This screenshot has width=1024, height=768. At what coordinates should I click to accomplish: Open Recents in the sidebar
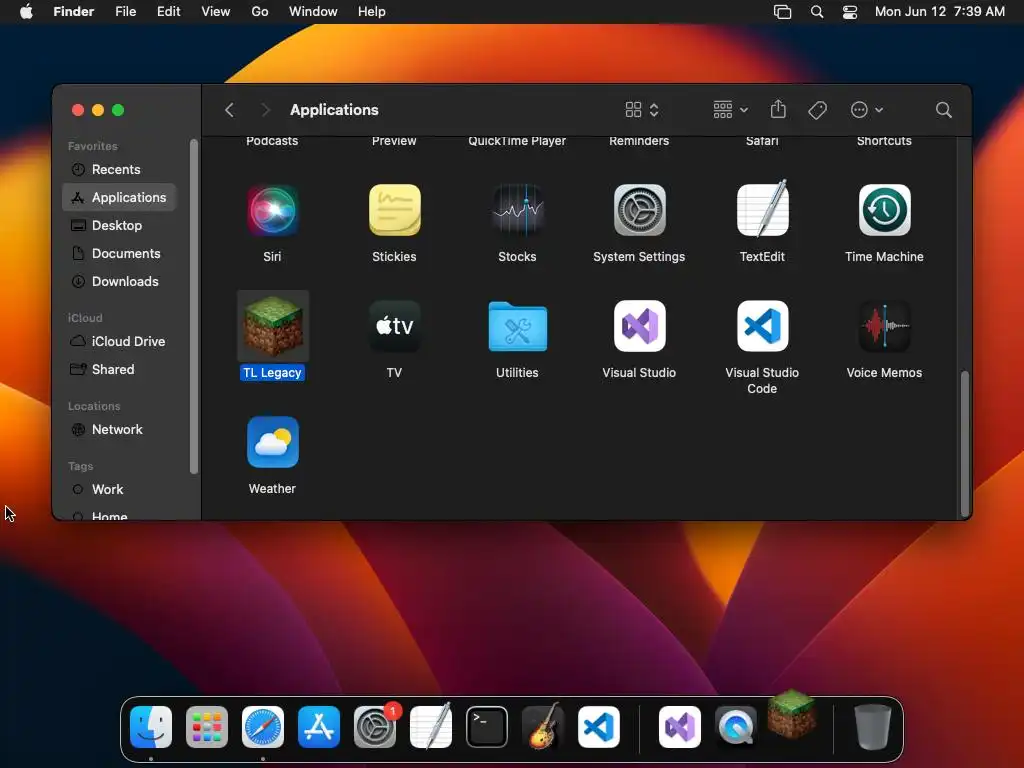pyautogui.click(x=119, y=169)
